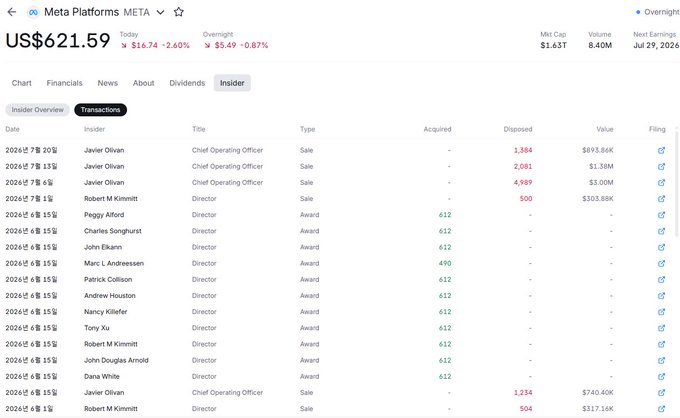Viewport: 680px width, 418px height.
Task: Expand the META ticker dropdown chevron
Action: point(160,13)
